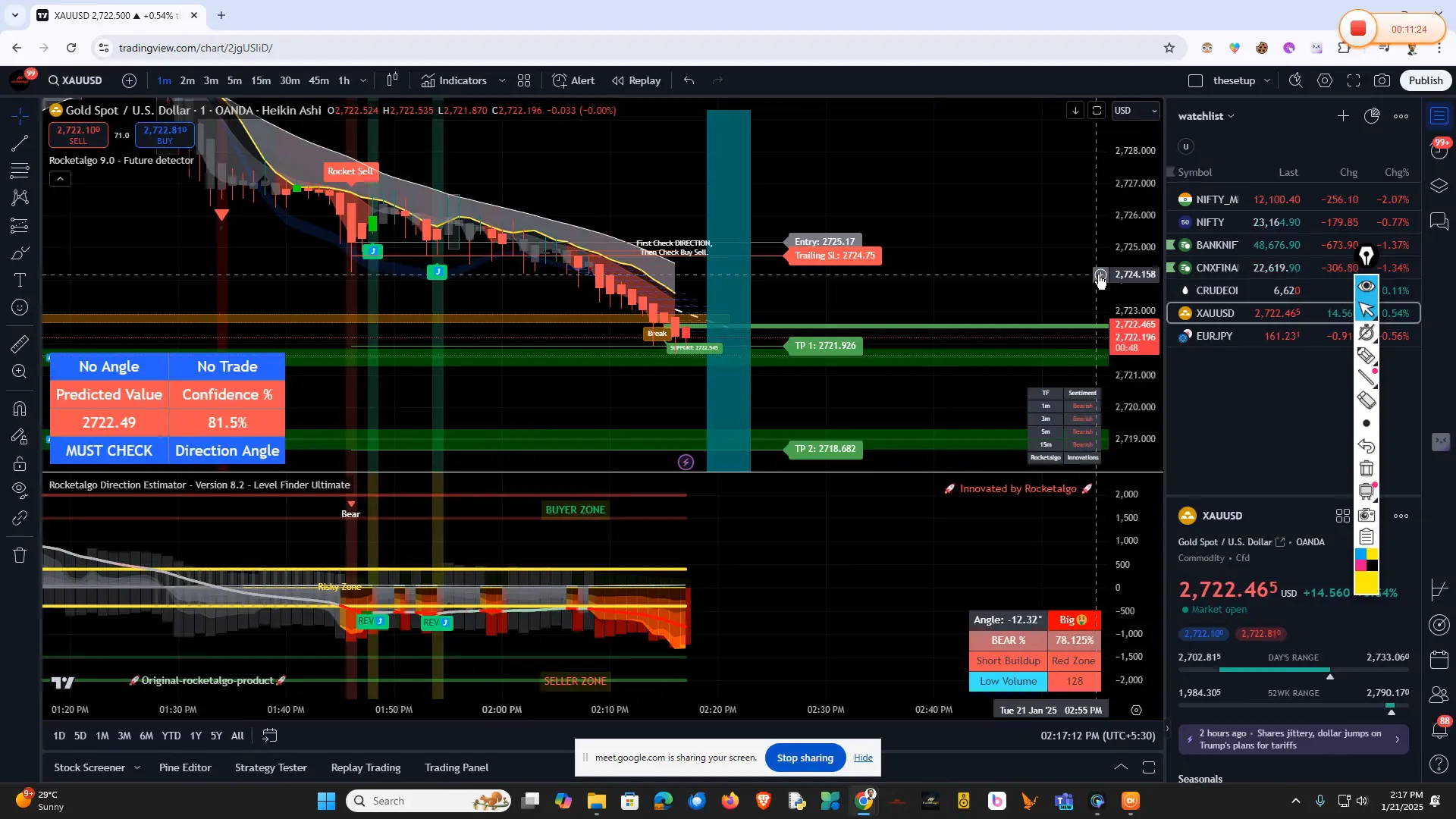Viewport: 1456px width, 819px height.
Task: Switch to 1m timeframe
Action: [x=164, y=80]
